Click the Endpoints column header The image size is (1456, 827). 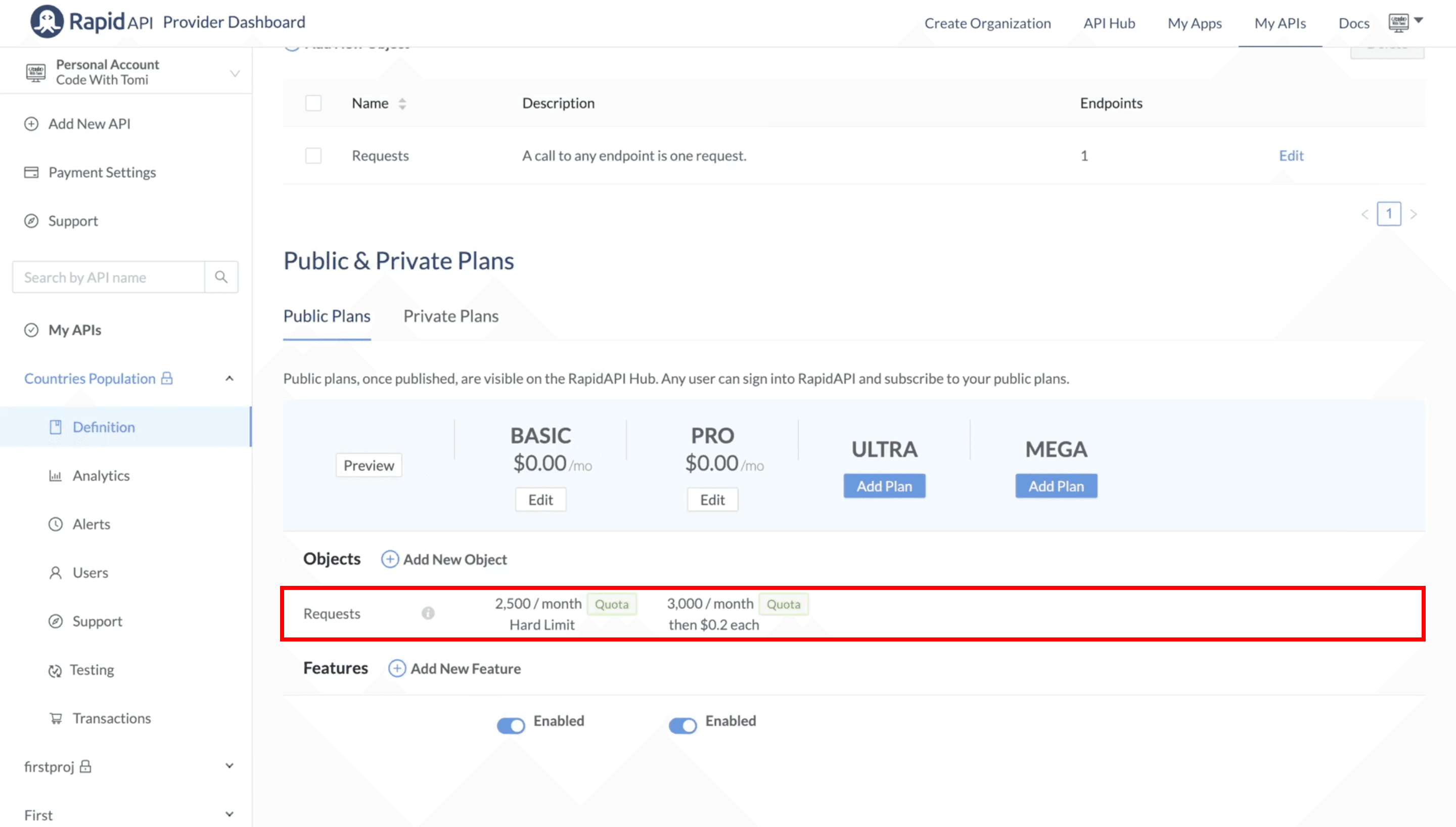(x=1111, y=103)
